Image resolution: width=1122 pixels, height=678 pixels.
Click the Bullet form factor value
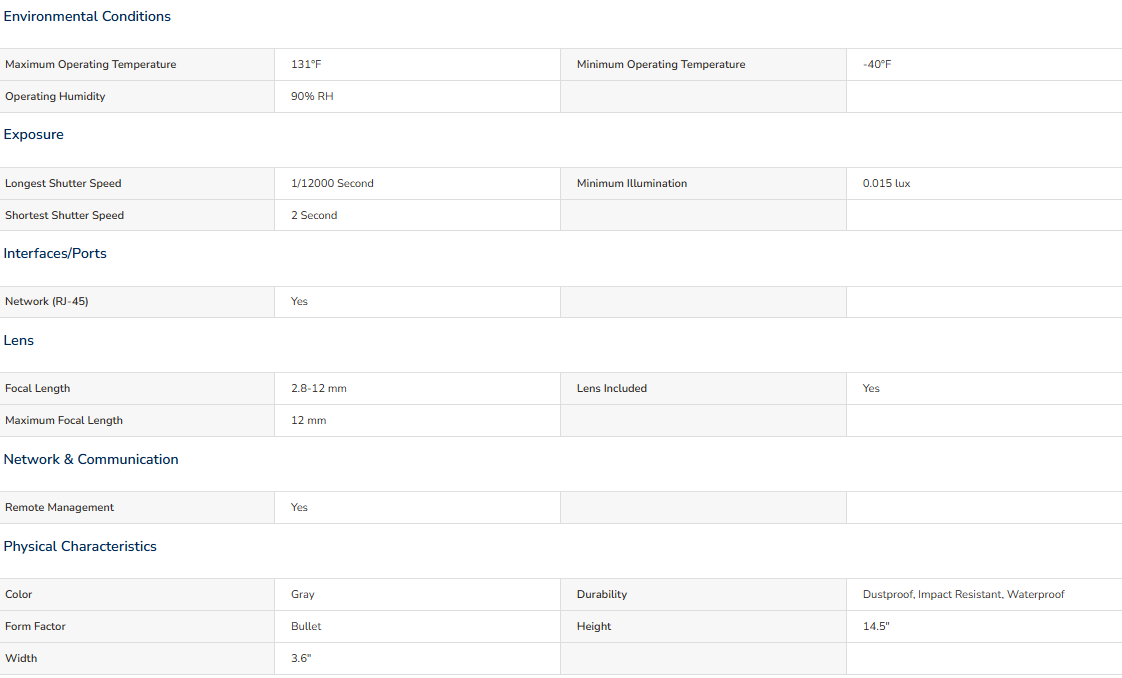[306, 627]
